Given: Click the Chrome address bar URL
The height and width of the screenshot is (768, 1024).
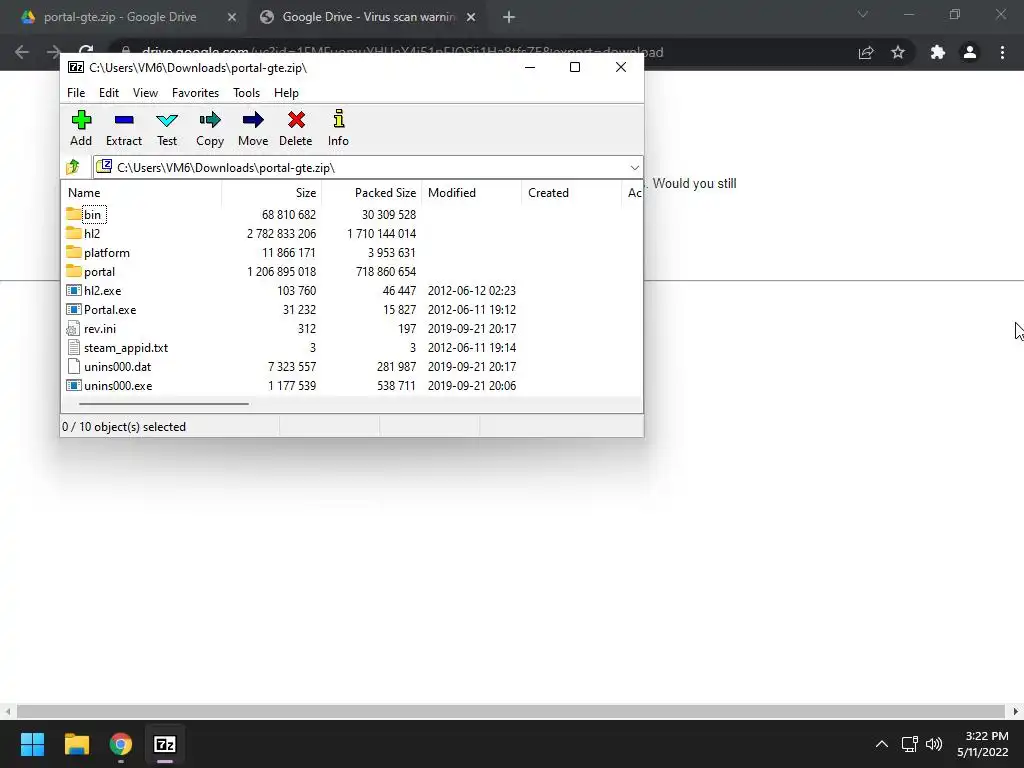Looking at the screenshot, I should click(x=402, y=52).
